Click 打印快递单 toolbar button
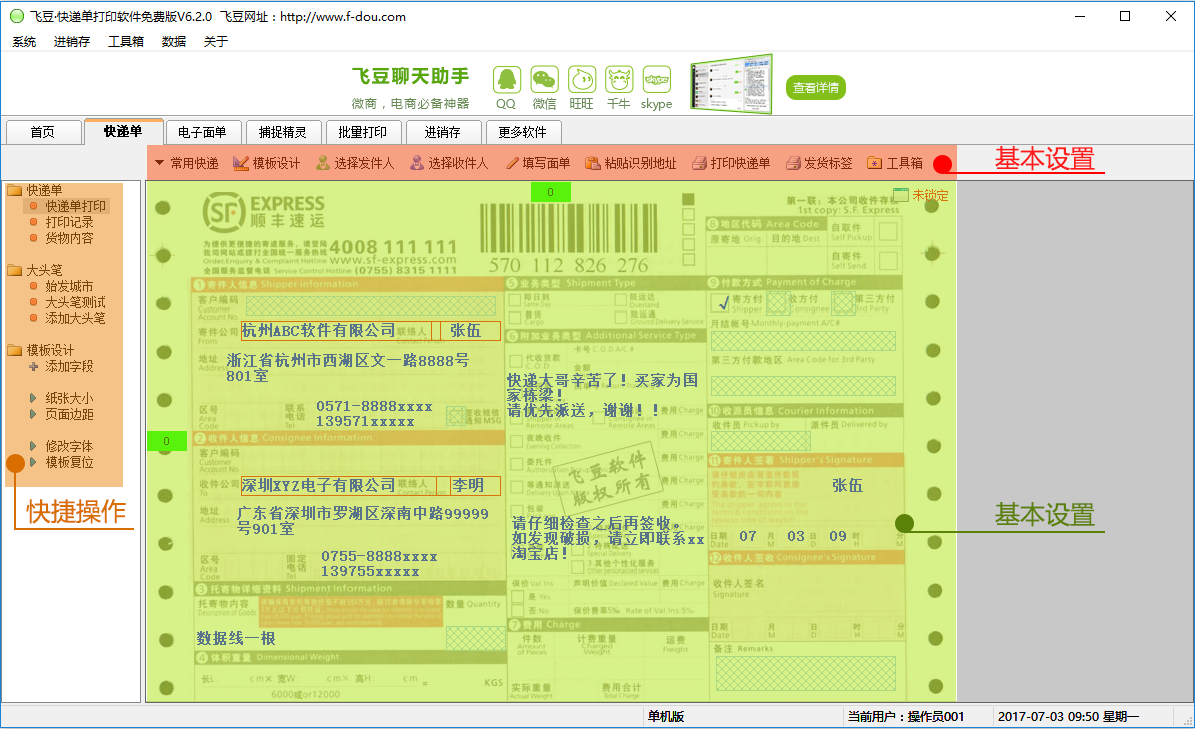 click(731, 163)
